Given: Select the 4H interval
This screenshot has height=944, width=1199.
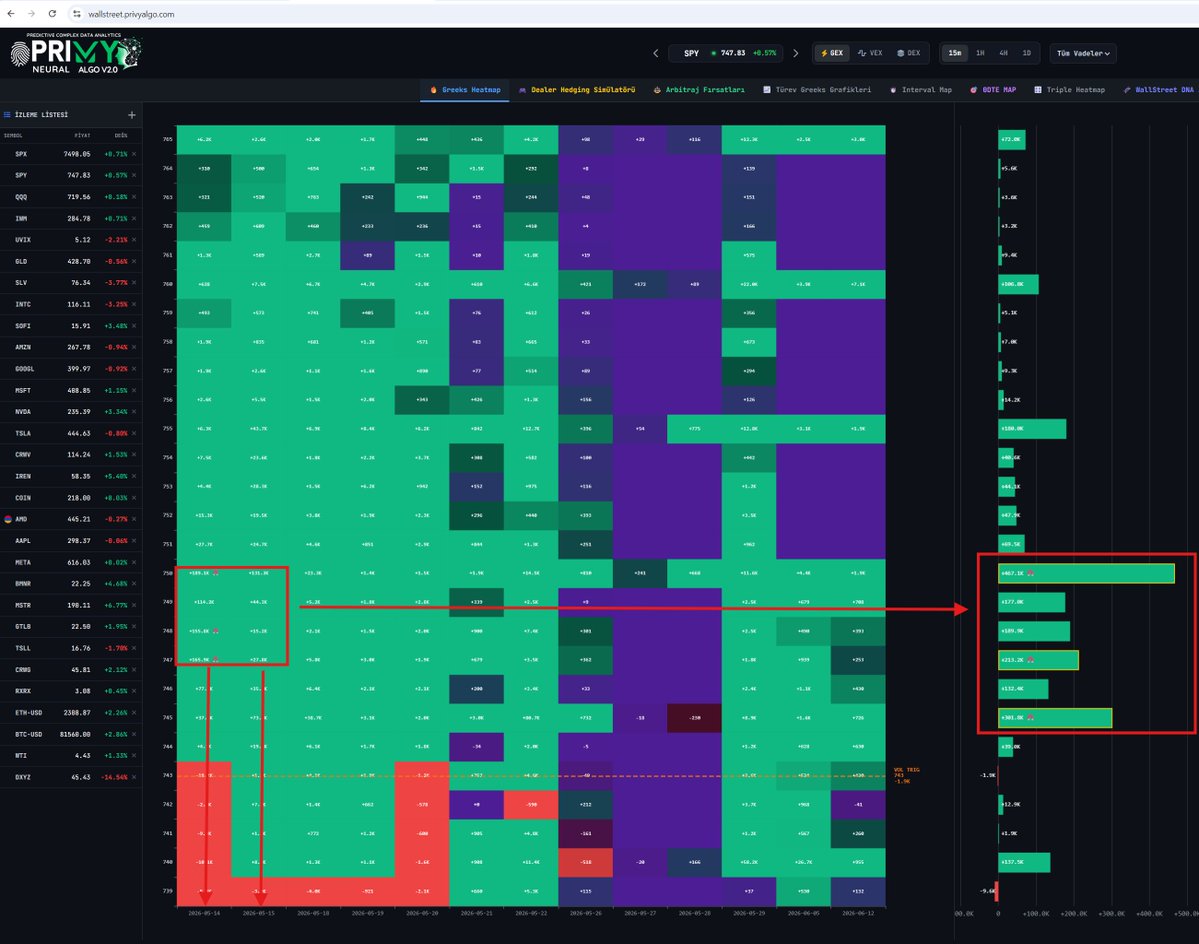Looking at the screenshot, I should [1003, 54].
